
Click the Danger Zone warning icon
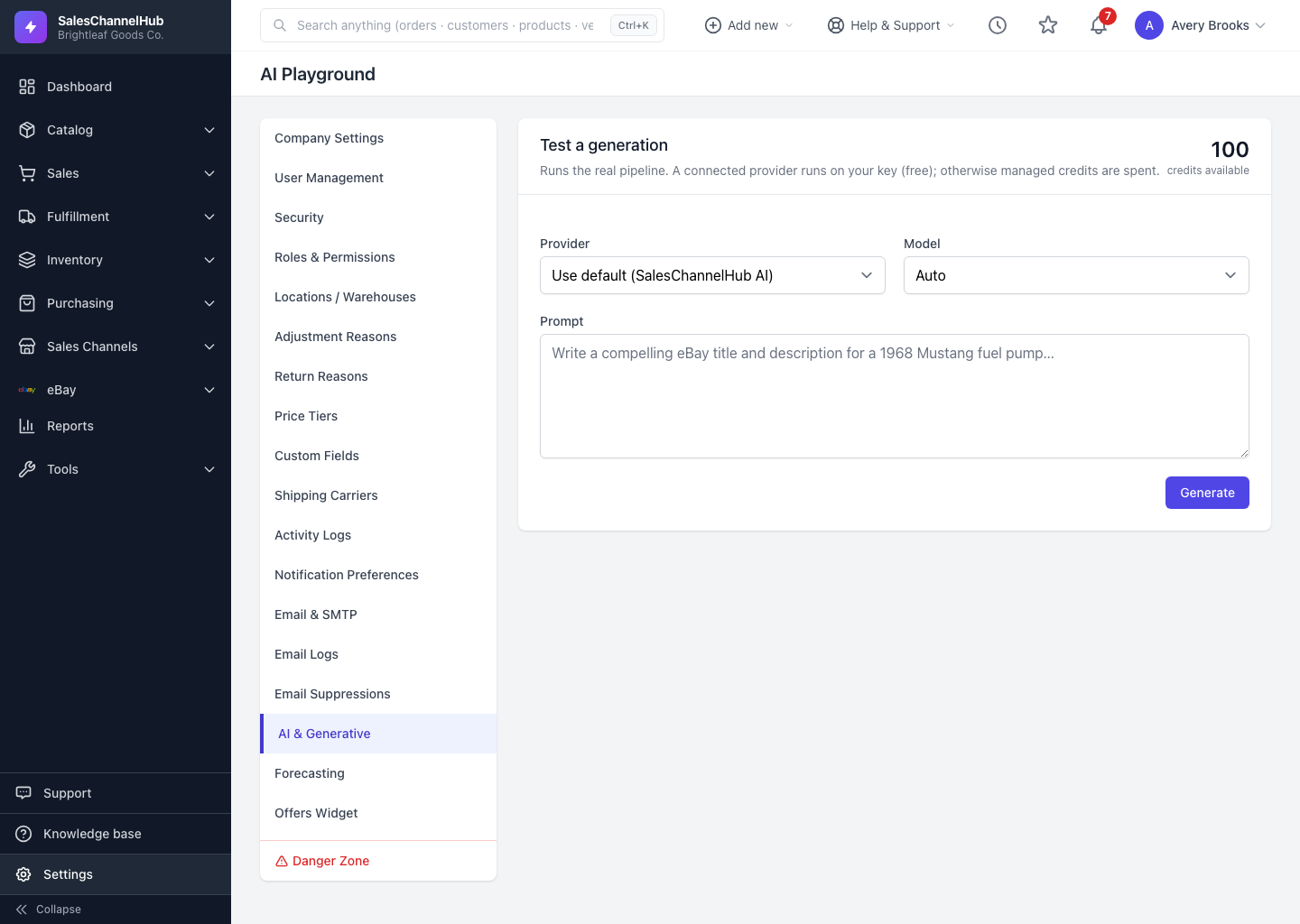(x=282, y=861)
